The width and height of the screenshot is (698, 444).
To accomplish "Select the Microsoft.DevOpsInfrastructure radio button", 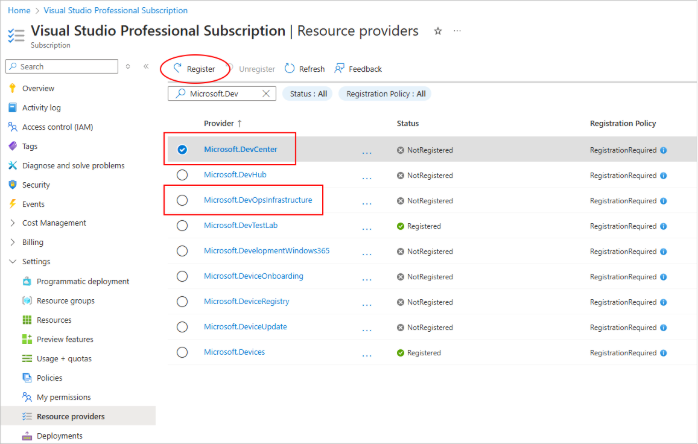I will [x=182, y=200].
